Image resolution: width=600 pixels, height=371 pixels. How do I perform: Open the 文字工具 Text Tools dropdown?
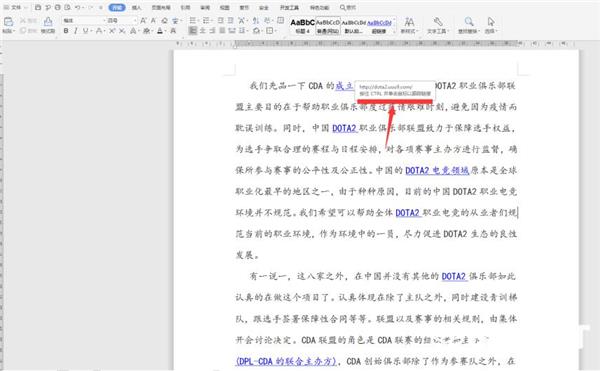coord(438,25)
